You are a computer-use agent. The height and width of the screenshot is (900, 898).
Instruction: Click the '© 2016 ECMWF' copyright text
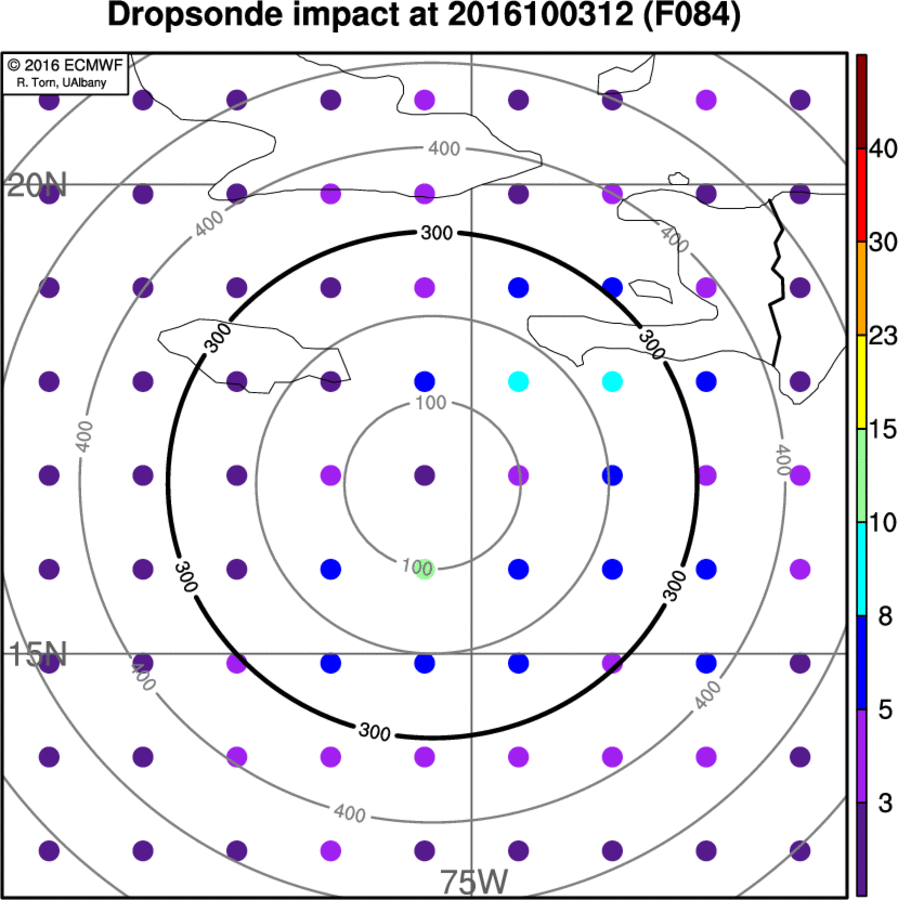tap(65, 65)
